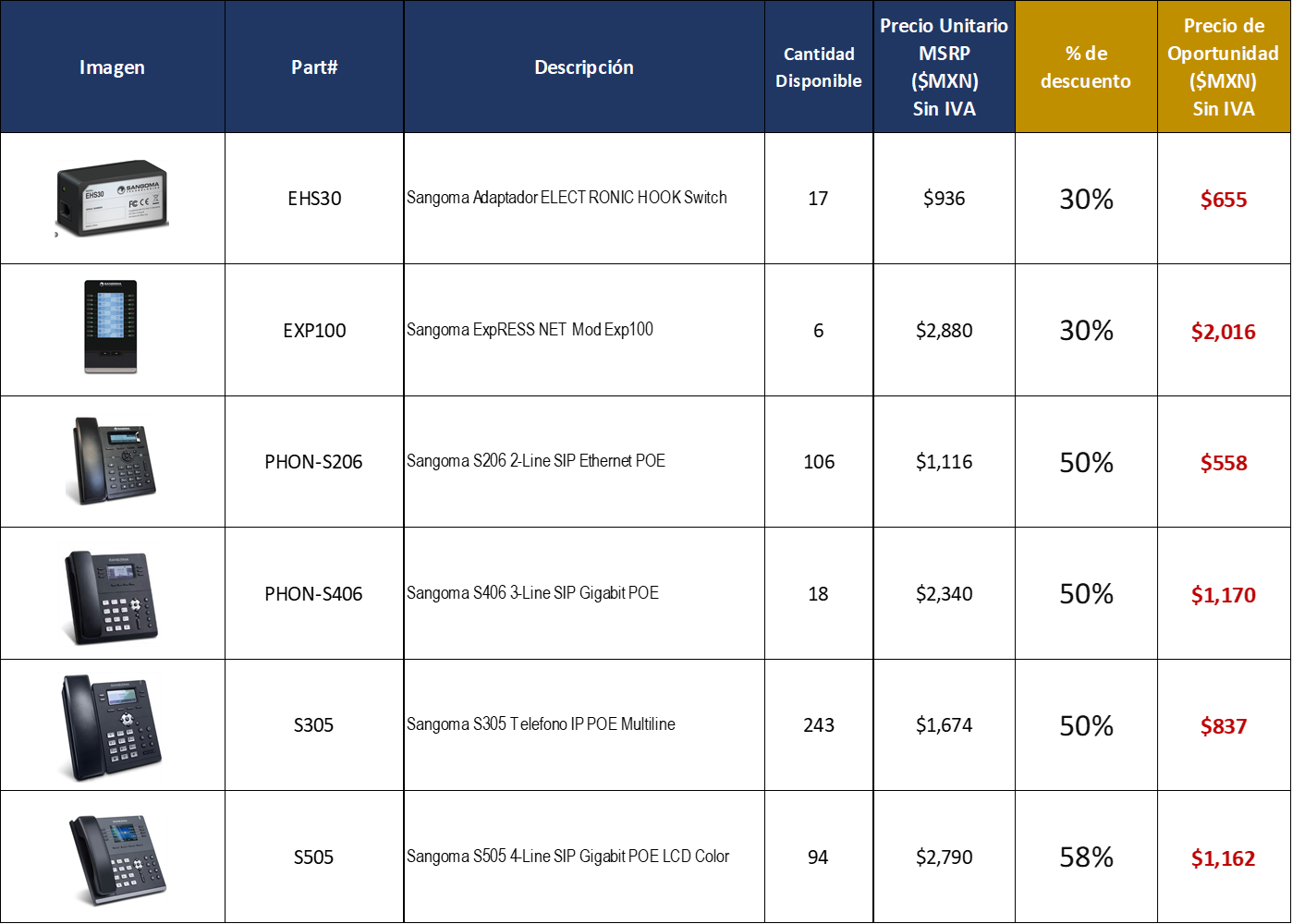Image resolution: width=1292 pixels, height=924 pixels.
Task: Click quantity 18 in PHON-S406 row
Action: (x=818, y=594)
